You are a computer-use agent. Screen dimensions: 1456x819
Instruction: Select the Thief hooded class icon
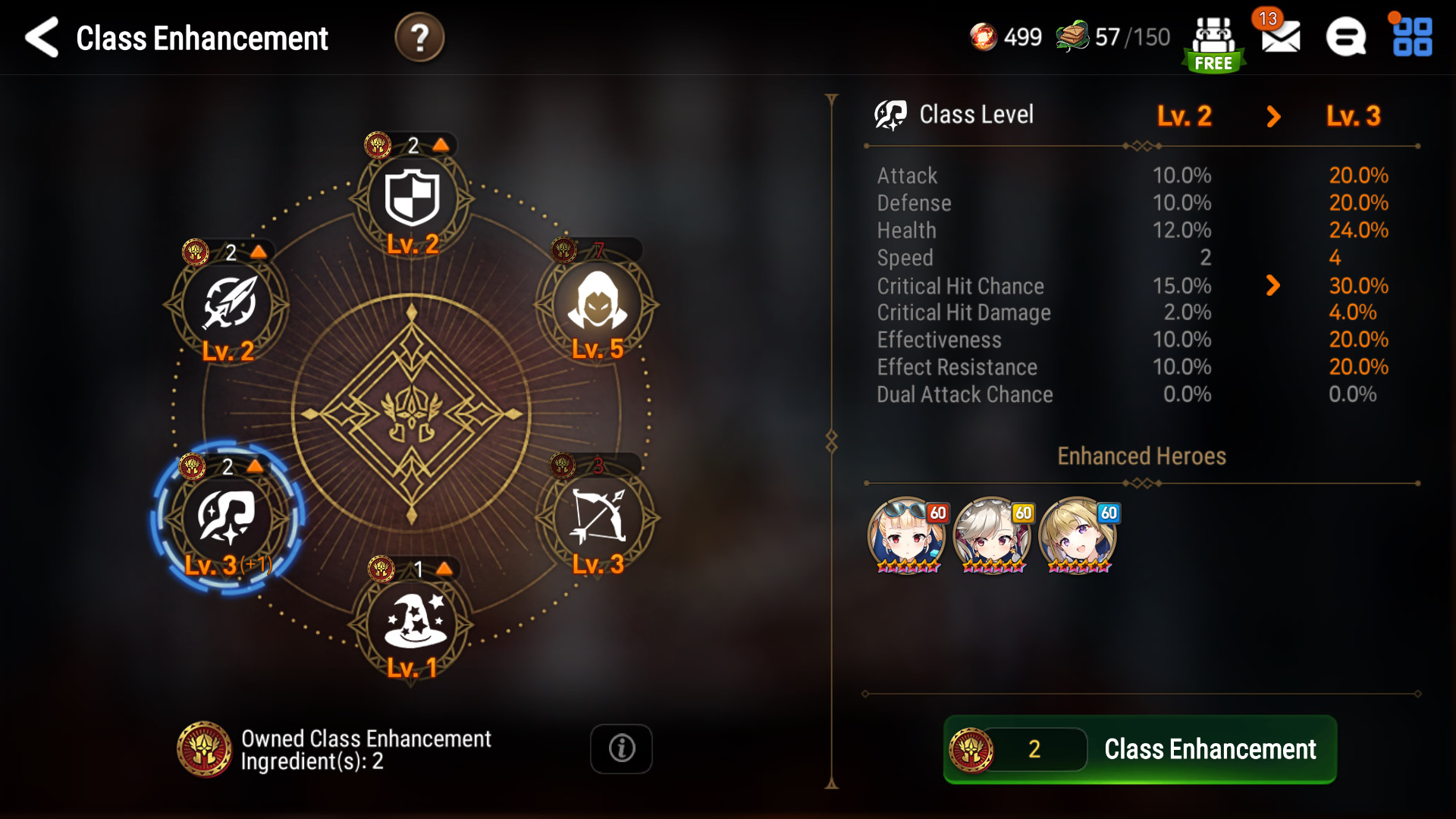(x=598, y=305)
